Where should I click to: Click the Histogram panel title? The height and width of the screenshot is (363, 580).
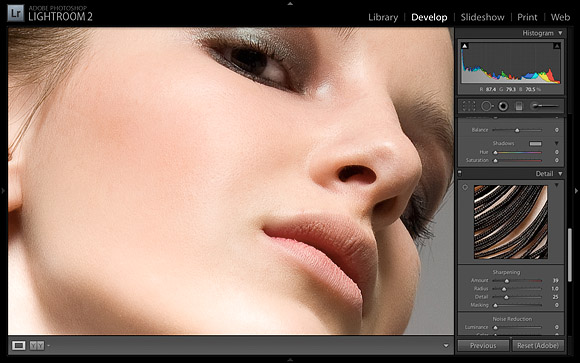click(x=538, y=33)
